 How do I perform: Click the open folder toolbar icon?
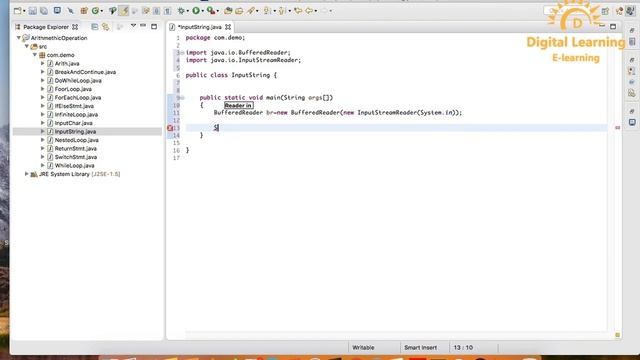click(228, 11)
